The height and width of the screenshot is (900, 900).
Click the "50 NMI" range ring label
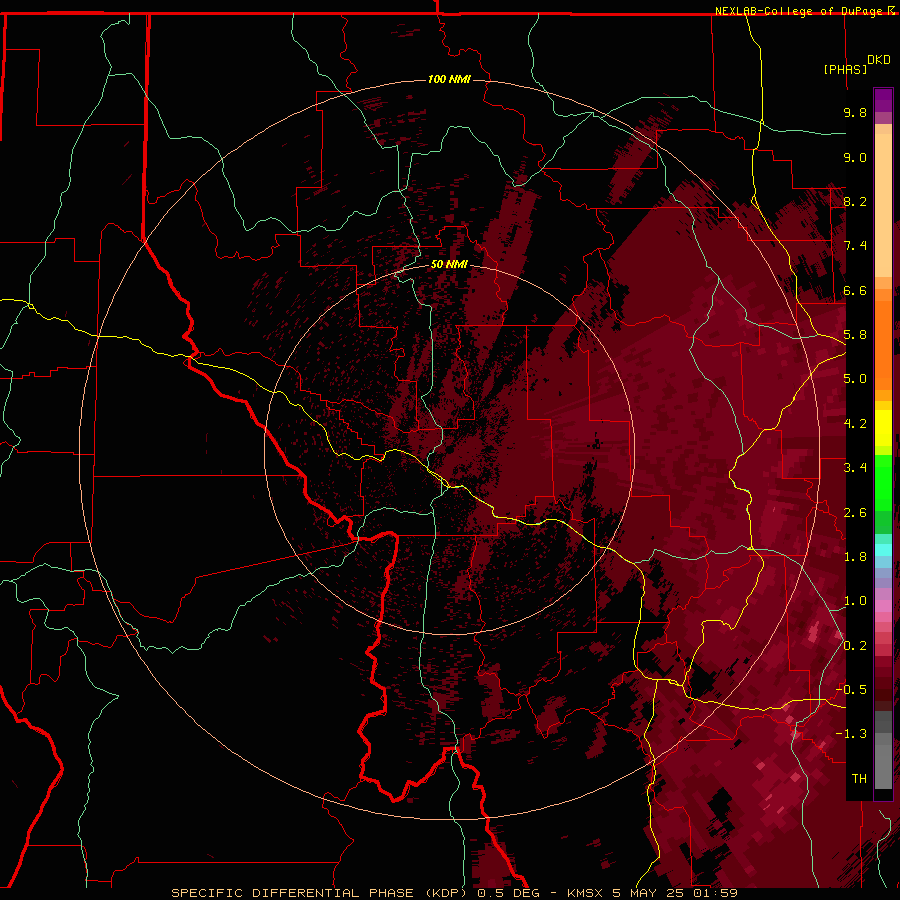coord(449,264)
